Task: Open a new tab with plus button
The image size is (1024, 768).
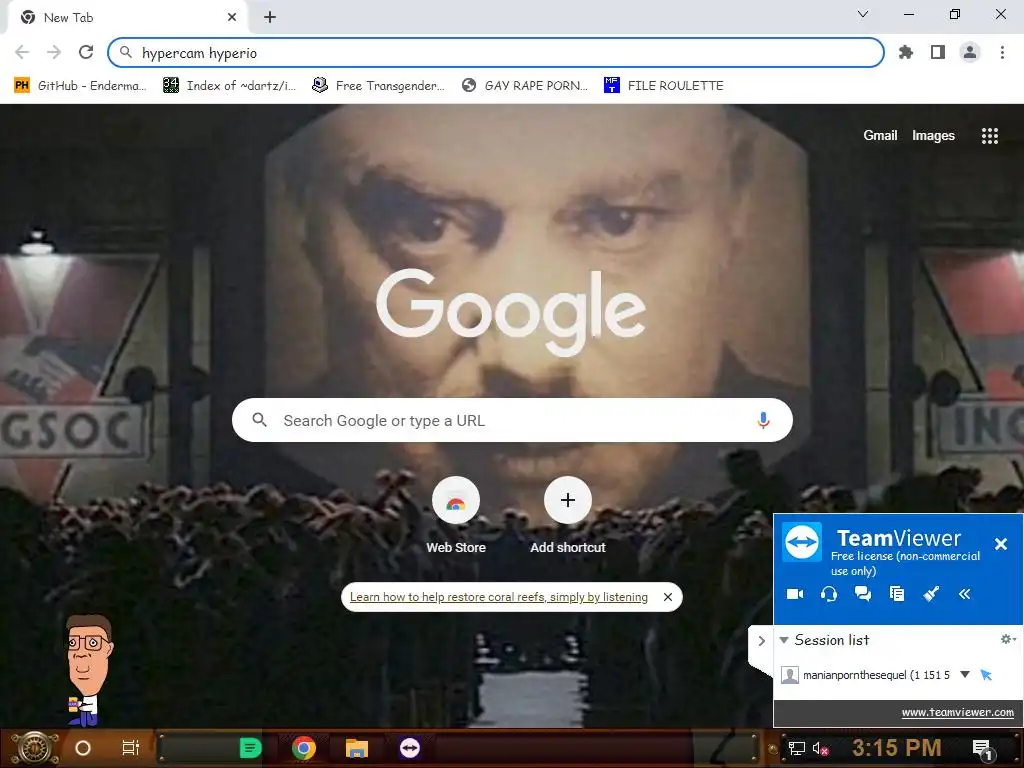Action: coord(270,18)
